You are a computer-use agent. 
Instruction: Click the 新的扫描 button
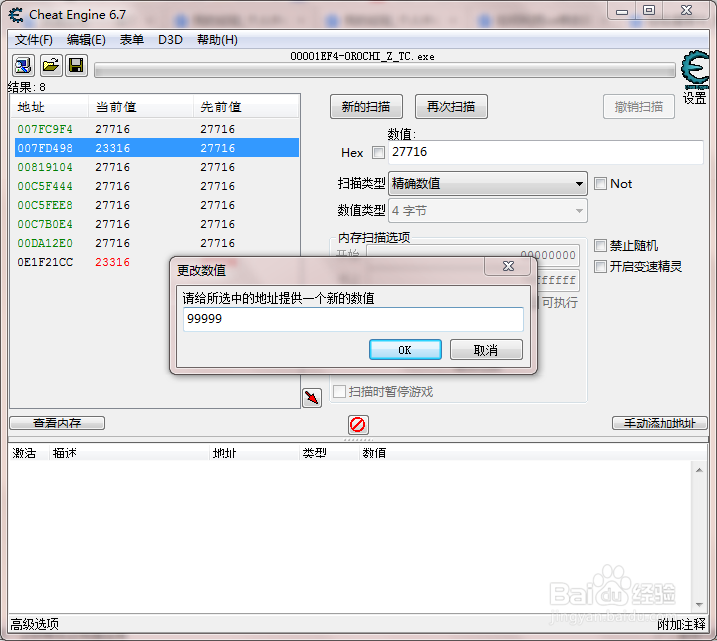pyautogui.click(x=366, y=107)
